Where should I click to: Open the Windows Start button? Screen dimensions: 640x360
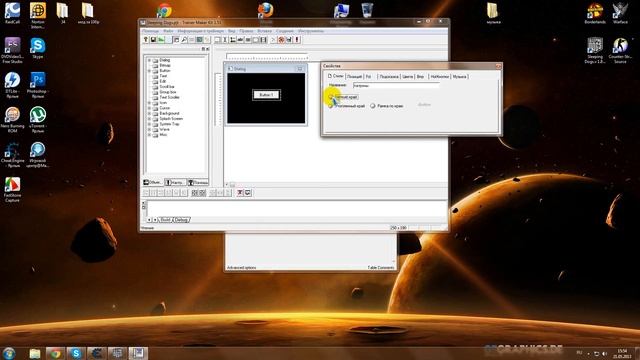point(9,353)
